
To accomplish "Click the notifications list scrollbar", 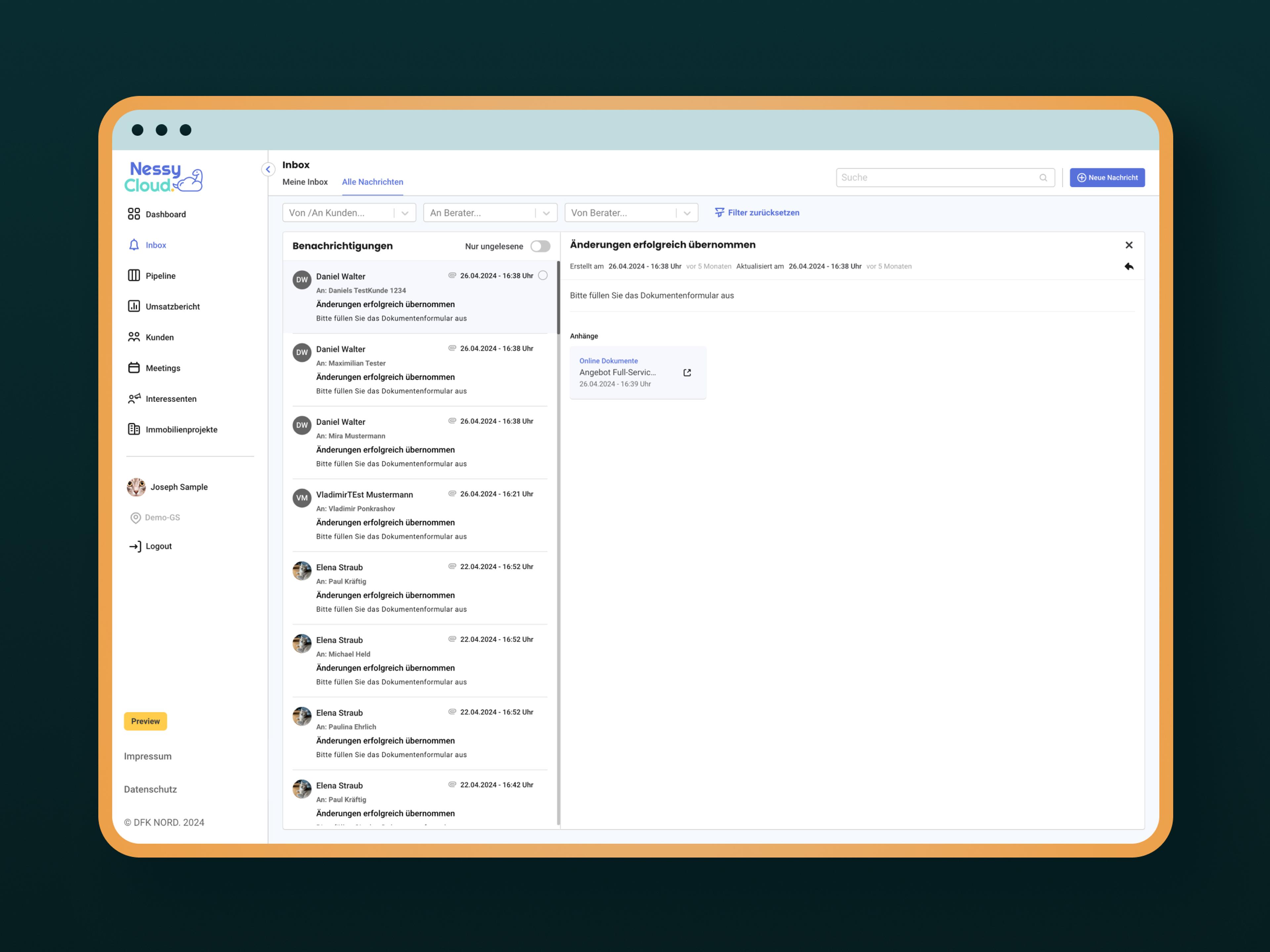I will 558,298.
